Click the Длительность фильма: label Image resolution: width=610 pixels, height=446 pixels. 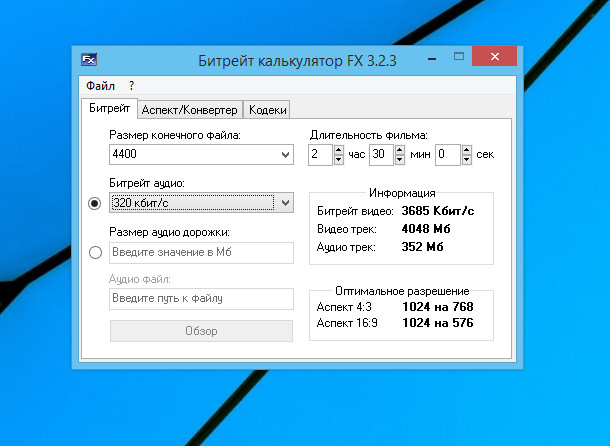368,135
